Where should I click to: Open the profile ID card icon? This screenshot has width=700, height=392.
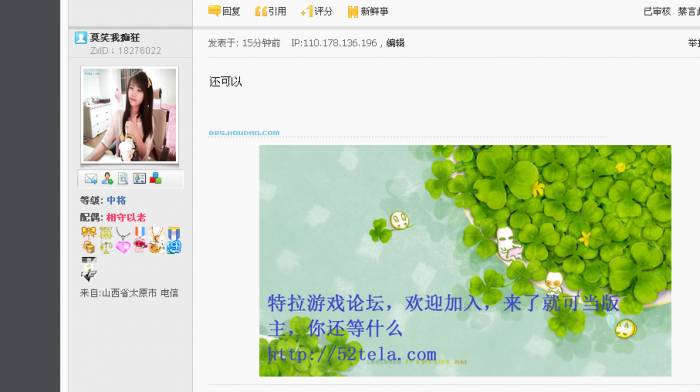pyautogui.click(x=139, y=179)
